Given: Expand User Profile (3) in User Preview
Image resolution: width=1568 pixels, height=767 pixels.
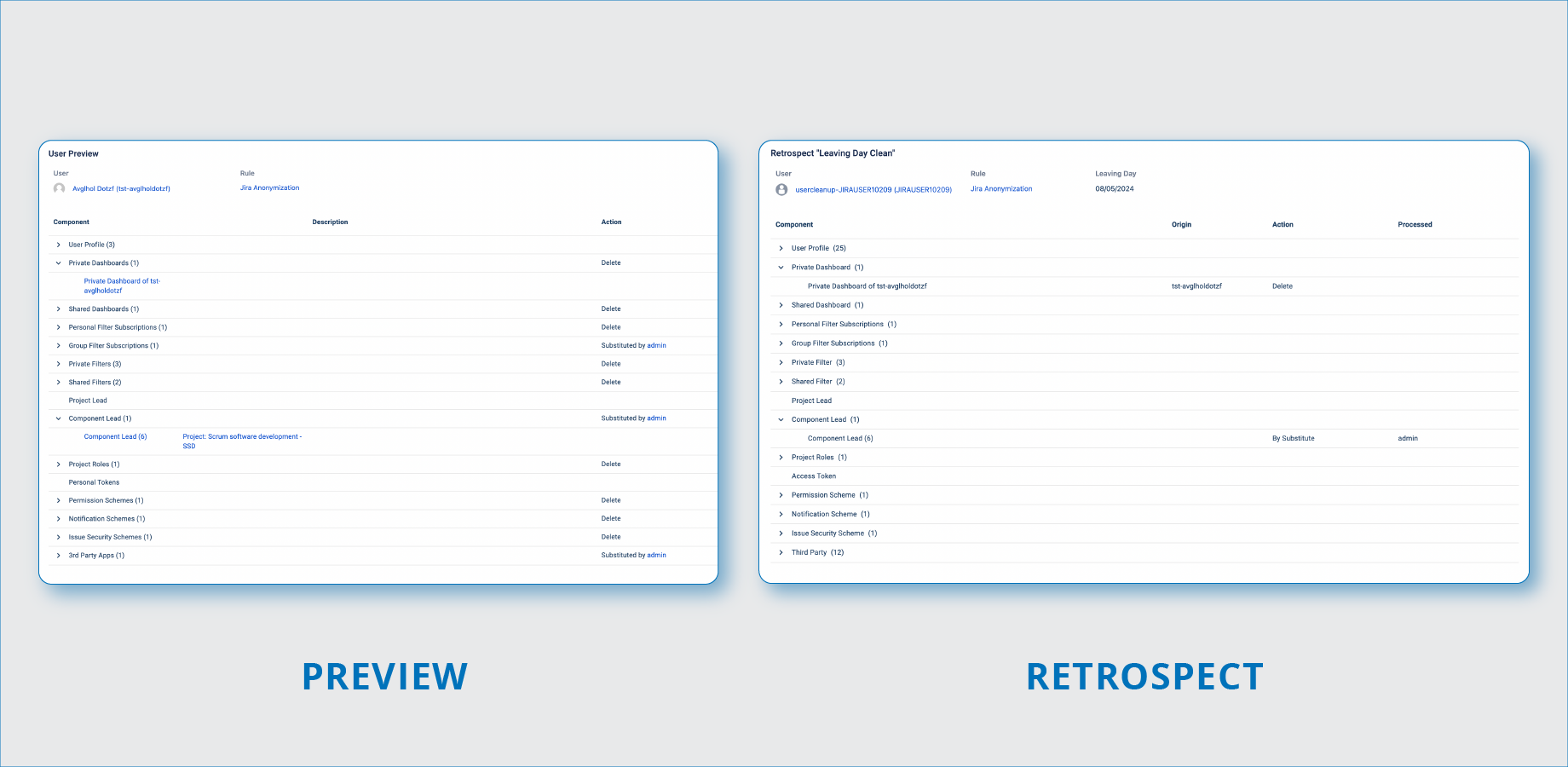Looking at the screenshot, I should click(x=58, y=245).
